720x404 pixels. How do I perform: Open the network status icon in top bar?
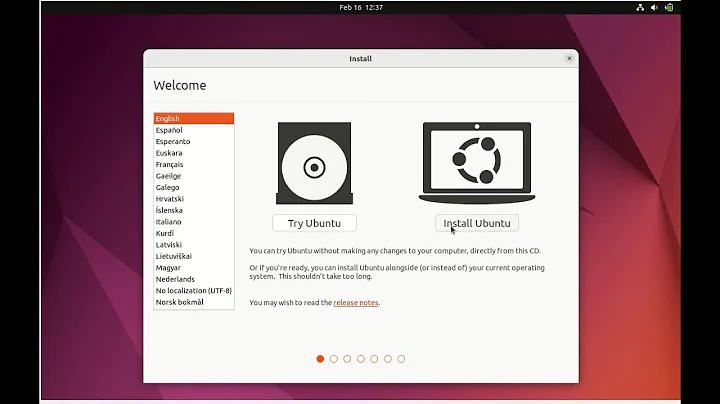pyautogui.click(x=640, y=7)
